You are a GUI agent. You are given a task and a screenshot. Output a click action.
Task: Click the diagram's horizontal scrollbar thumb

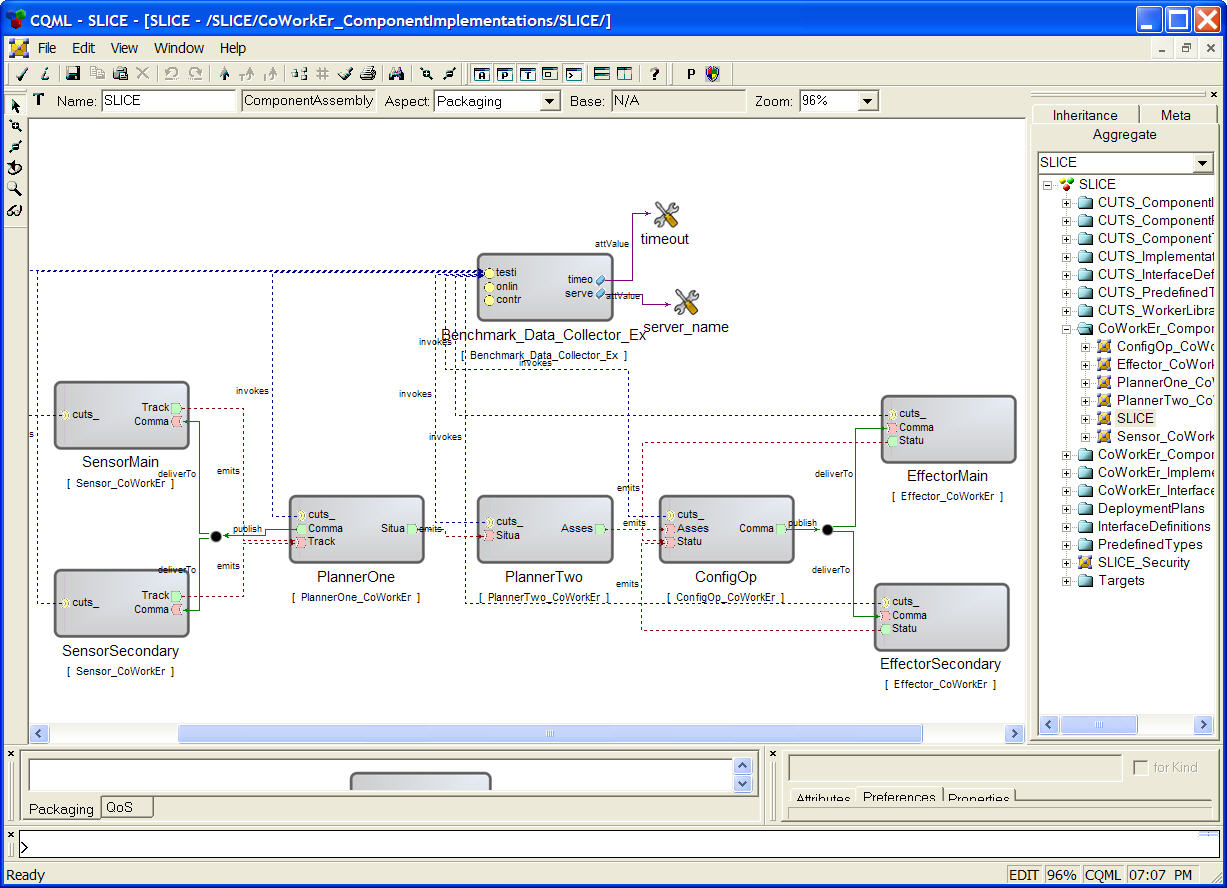(x=549, y=733)
